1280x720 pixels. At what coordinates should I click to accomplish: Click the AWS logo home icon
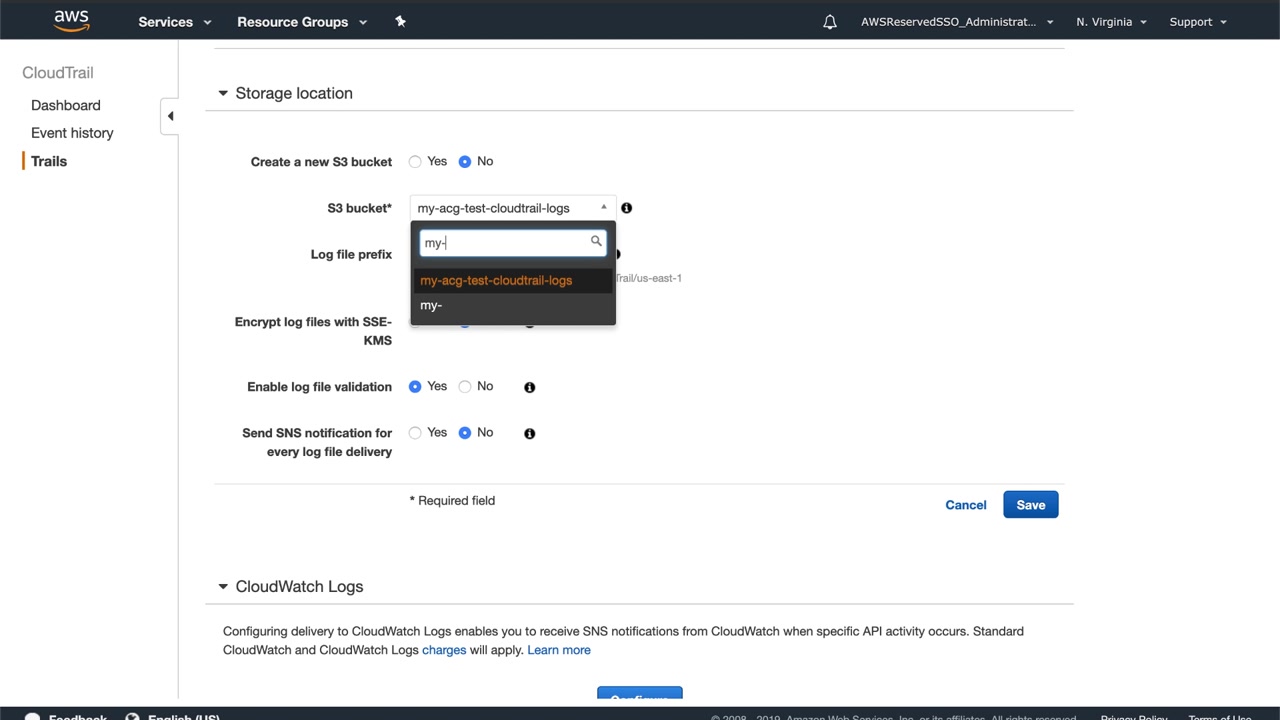[x=72, y=21]
